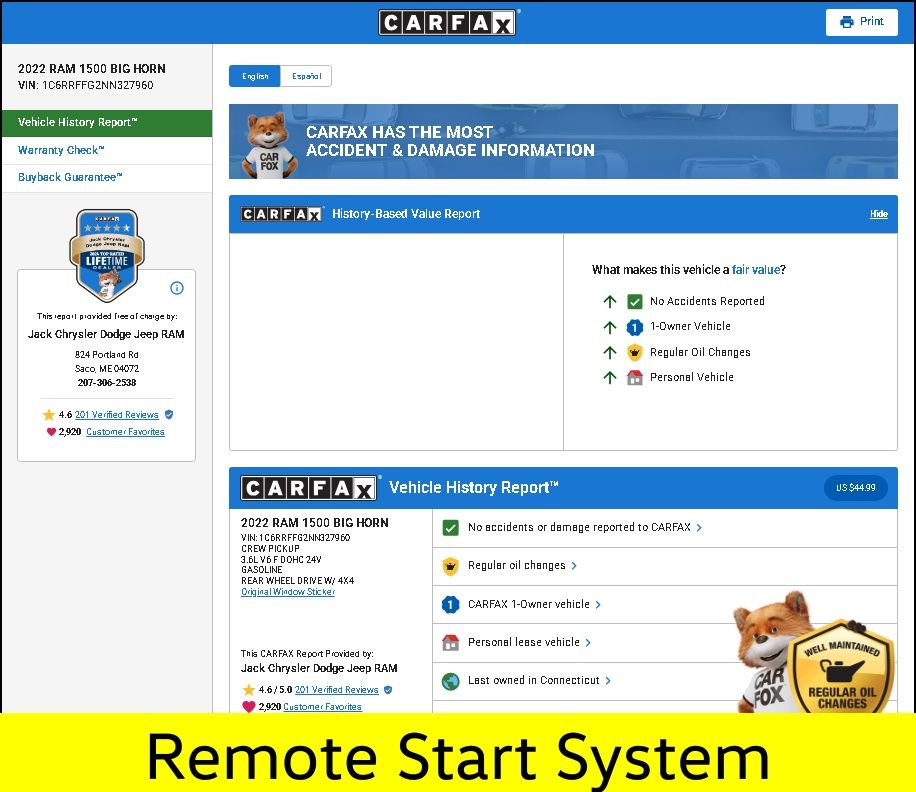
Task: Expand the No accidents or damage reported chevron
Action: pos(699,528)
